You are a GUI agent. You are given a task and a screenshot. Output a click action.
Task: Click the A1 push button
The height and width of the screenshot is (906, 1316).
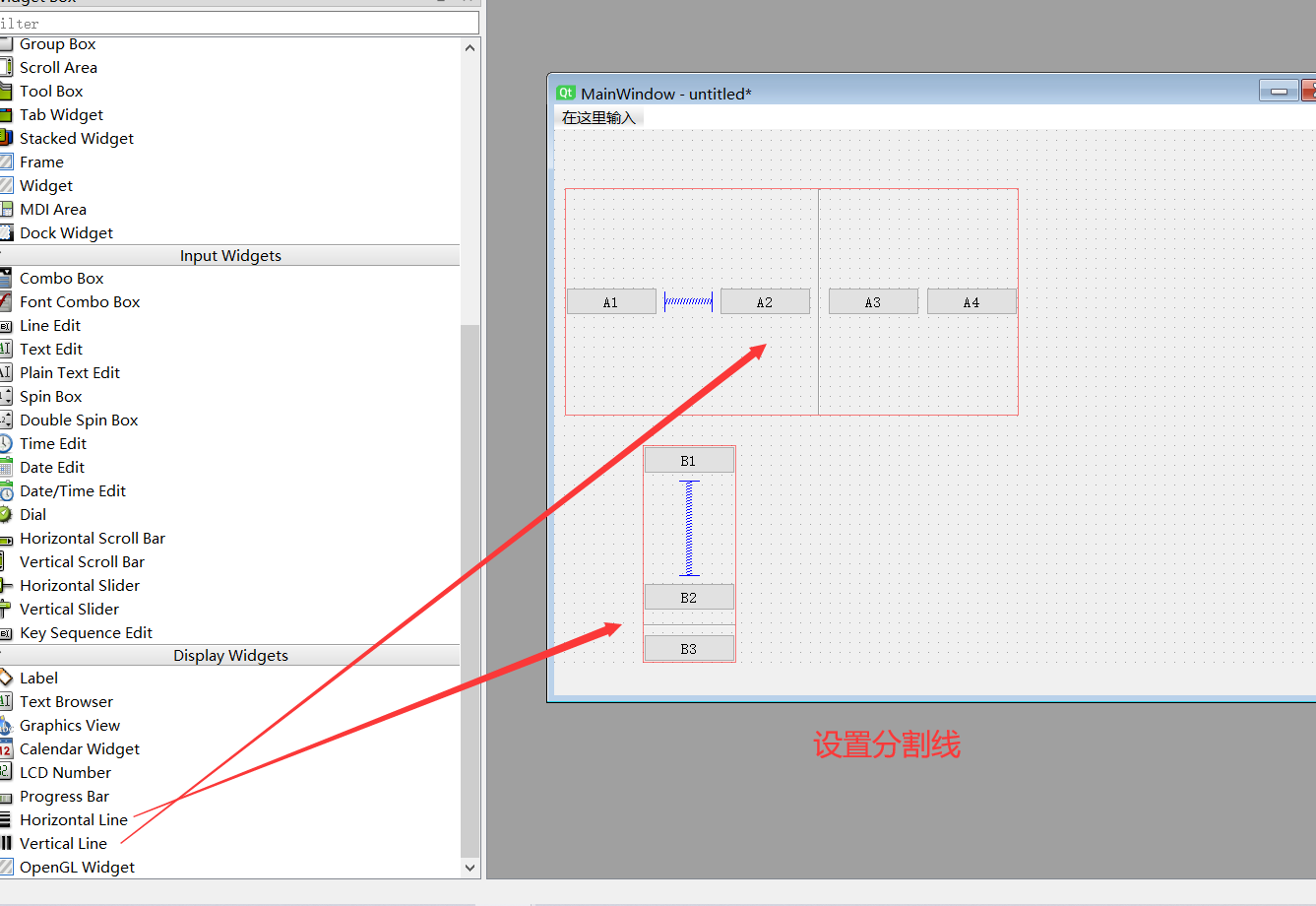(x=611, y=301)
